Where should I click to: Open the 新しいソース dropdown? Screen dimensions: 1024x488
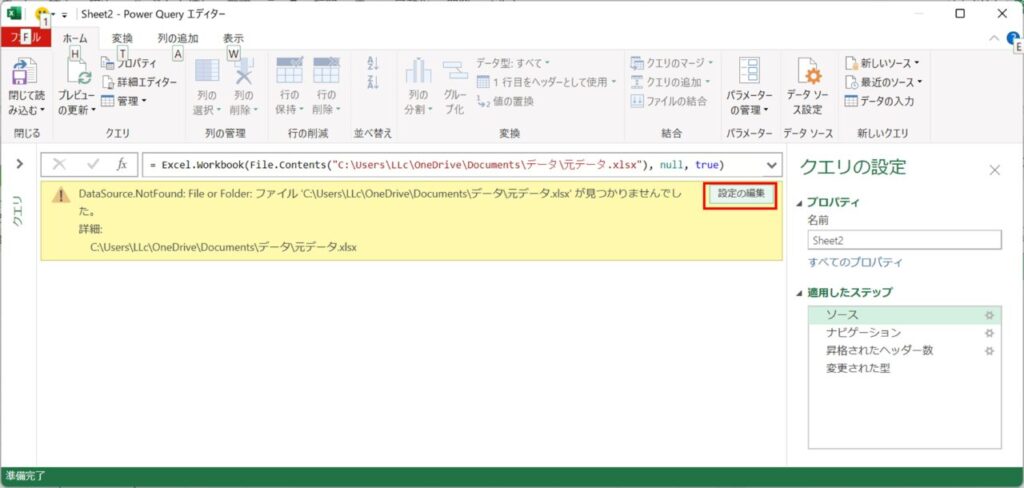[882, 63]
